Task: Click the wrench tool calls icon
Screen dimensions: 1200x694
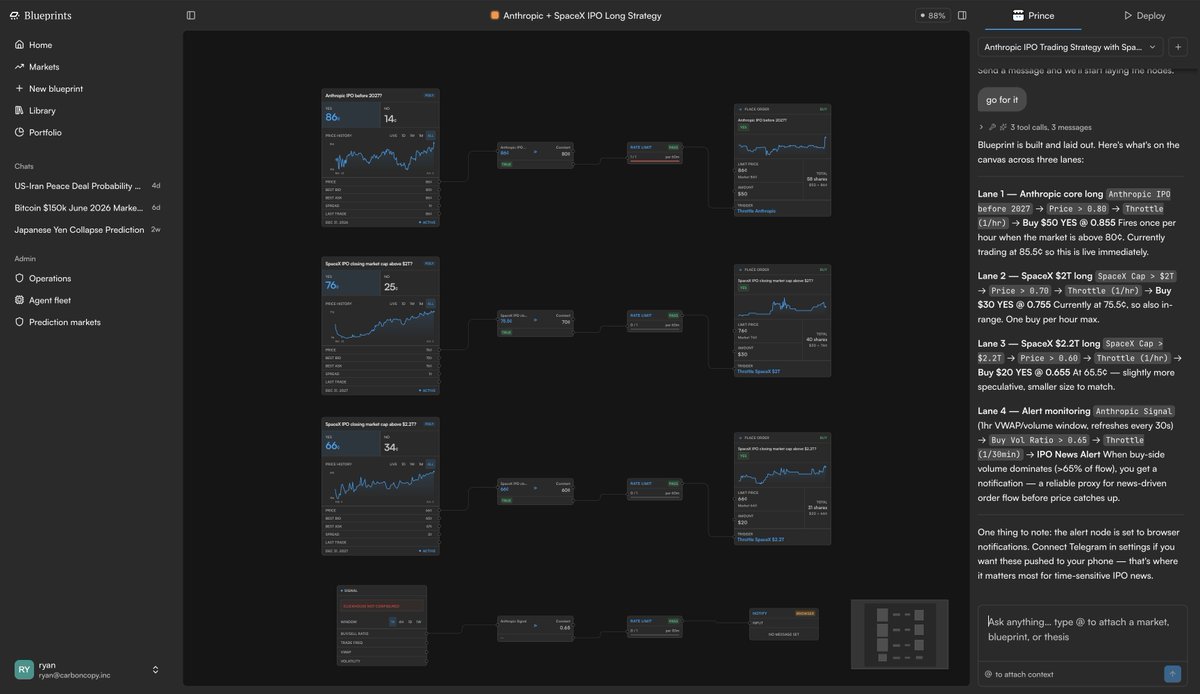Action: click(993, 127)
